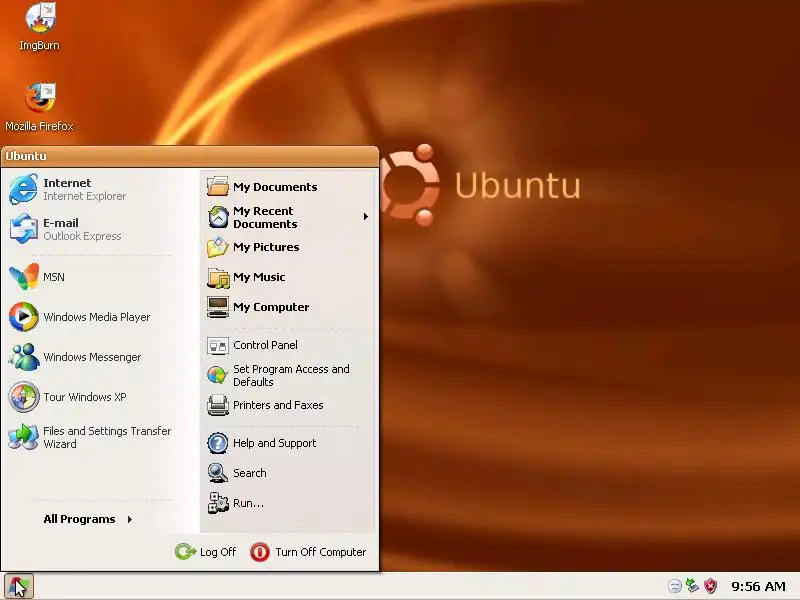Choose Help and Support label
The width and height of the screenshot is (800, 600).
(274, 443)
